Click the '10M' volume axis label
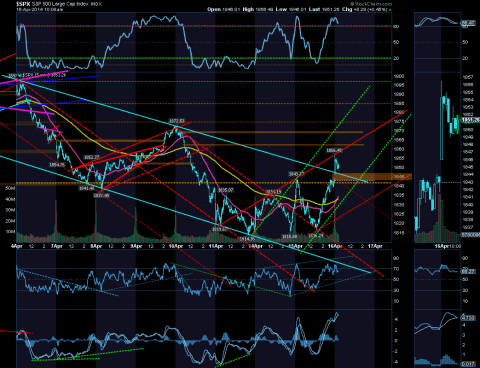Screen dimensions: 480x368 10,231
